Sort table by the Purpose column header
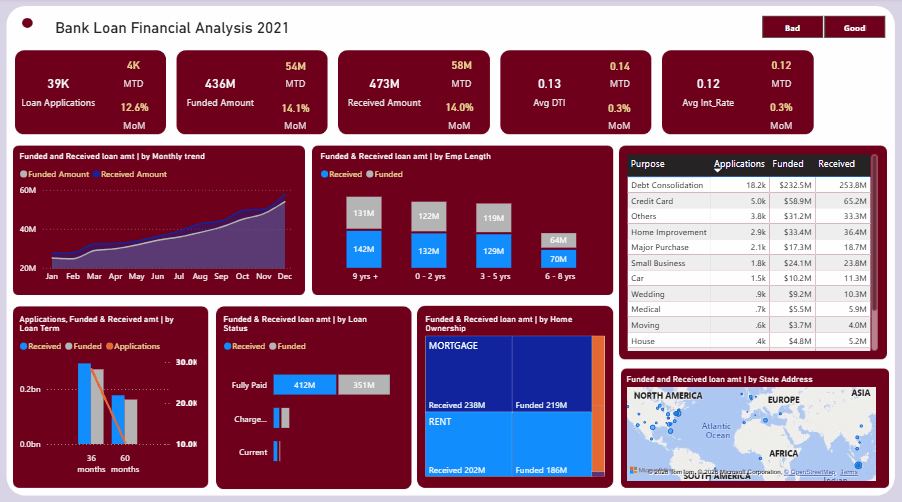The image size is (902, 502). coord(647,164)
